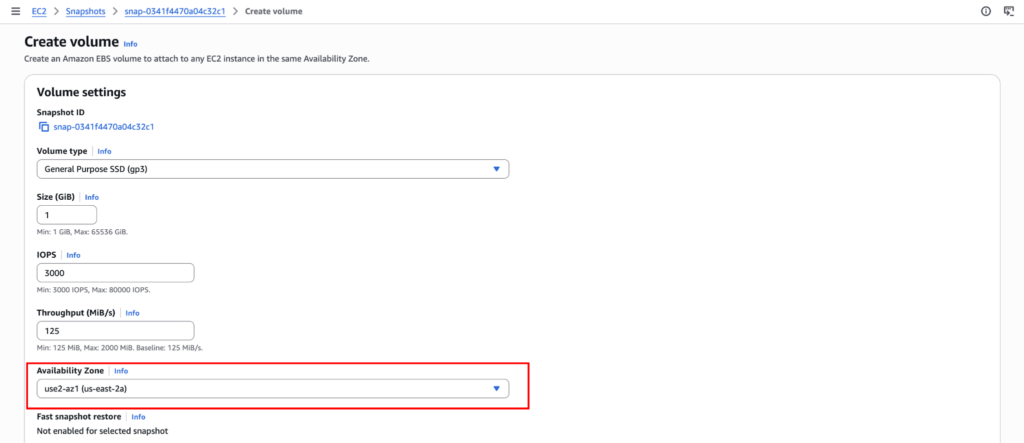1024x443 pixels.
Task: Open the CloudShell icon at top right
Action: pos(1008,11)
